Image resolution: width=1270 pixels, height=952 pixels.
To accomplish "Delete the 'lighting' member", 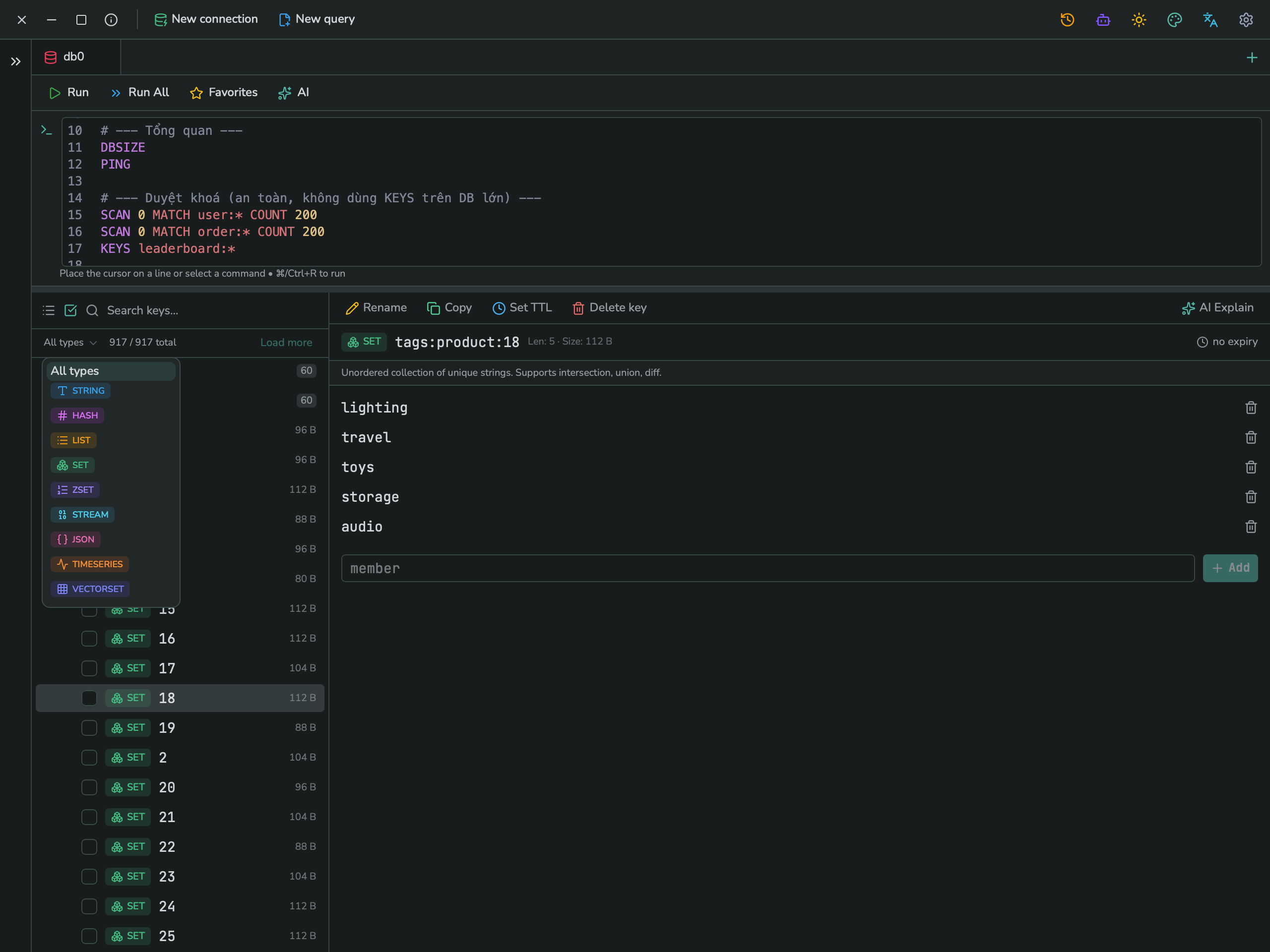I will (1251, 408).
